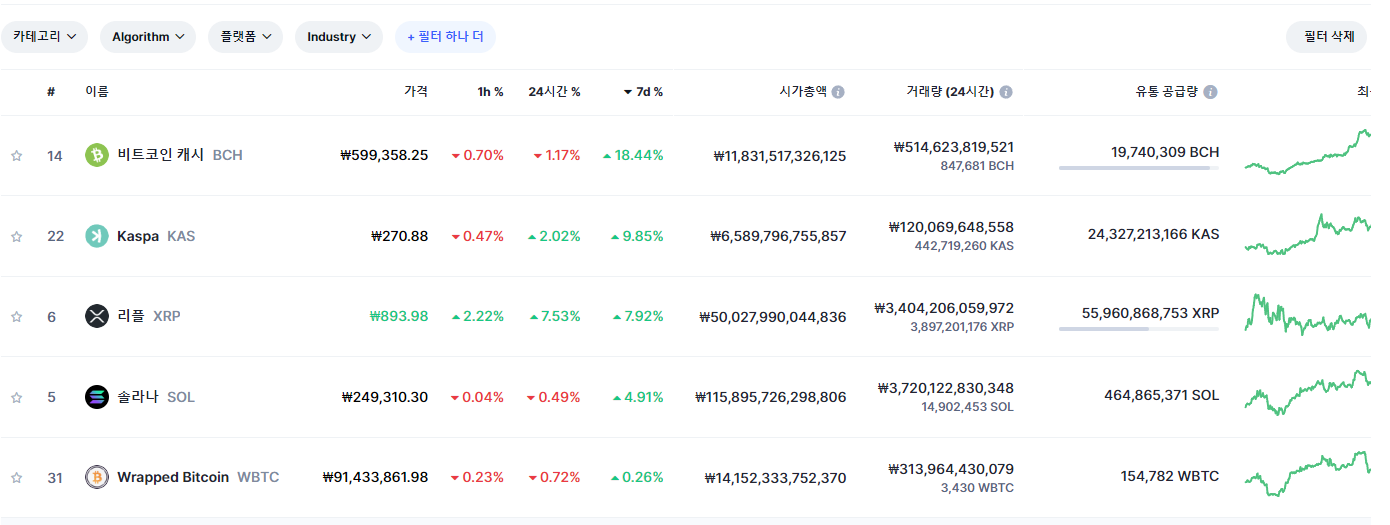
Task: Add one more filter with + 필터 하나 더
Action: tap(446, 37)
